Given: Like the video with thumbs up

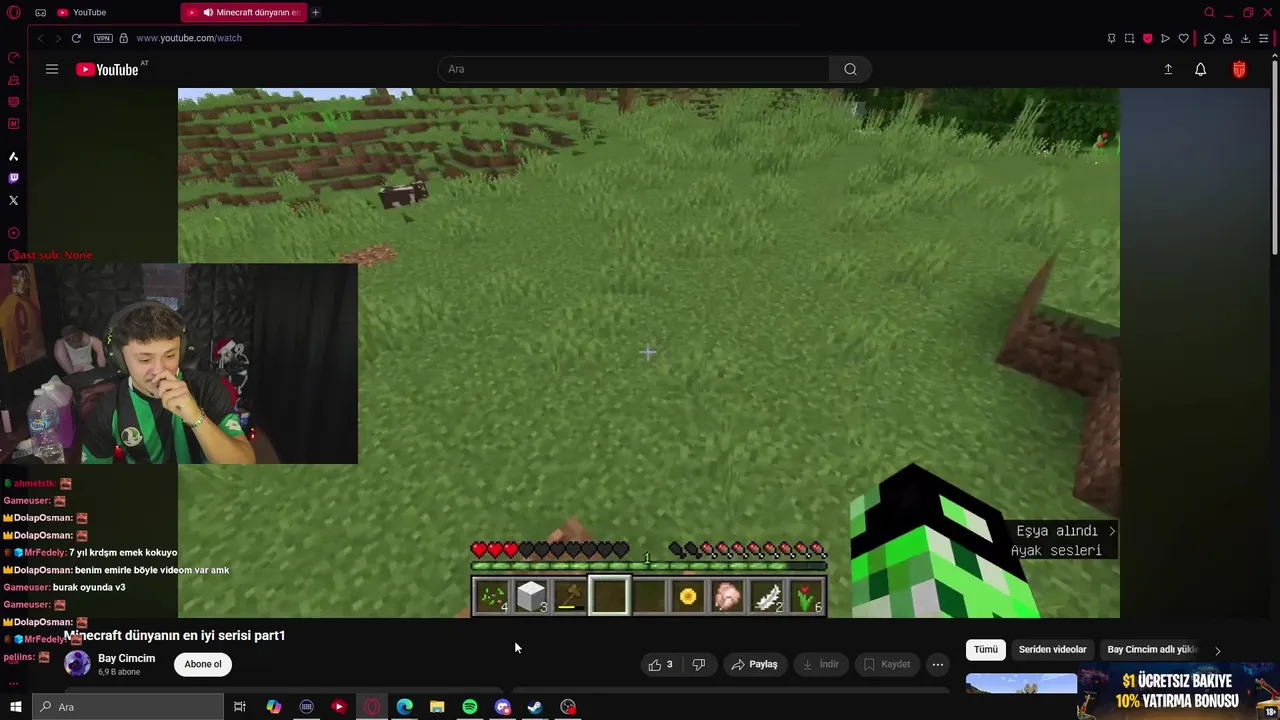Looking at the screenshot, I should pyautogui.click(x=660, y=664).
